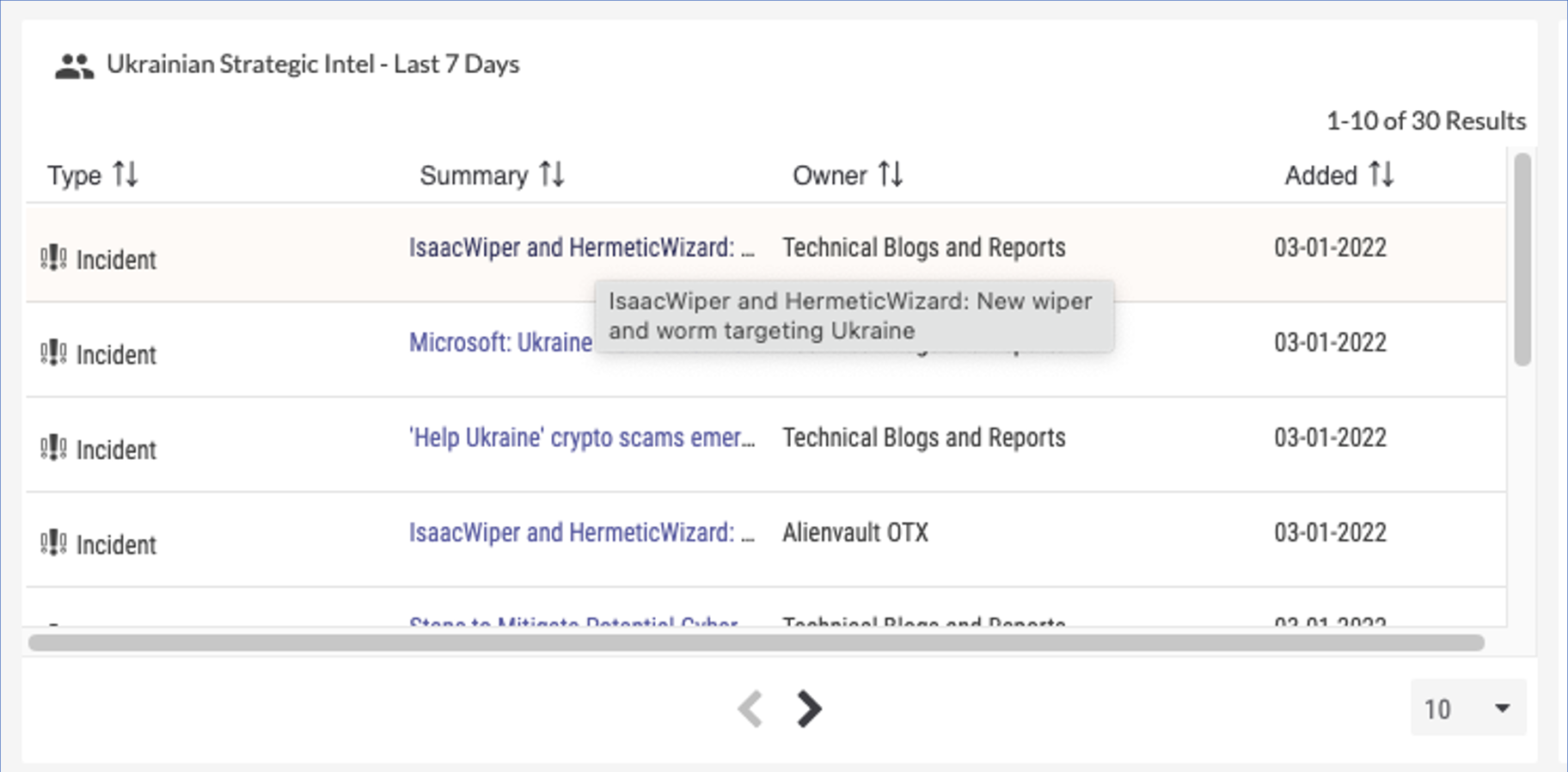This screenshot has width=1568, height=772.
Task: Click Ukrainian Strategic Intel - Last 7 Days title
Action: 313,64
